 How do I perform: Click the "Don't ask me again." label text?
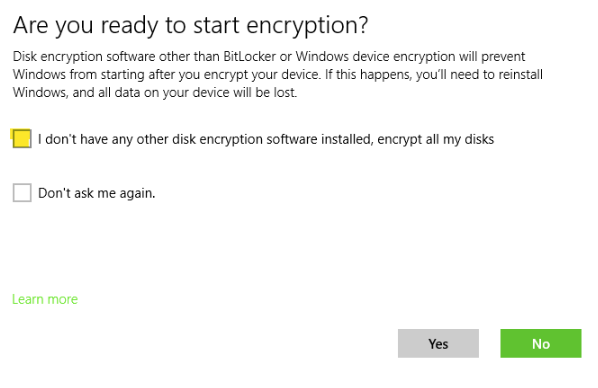(96, 193)
